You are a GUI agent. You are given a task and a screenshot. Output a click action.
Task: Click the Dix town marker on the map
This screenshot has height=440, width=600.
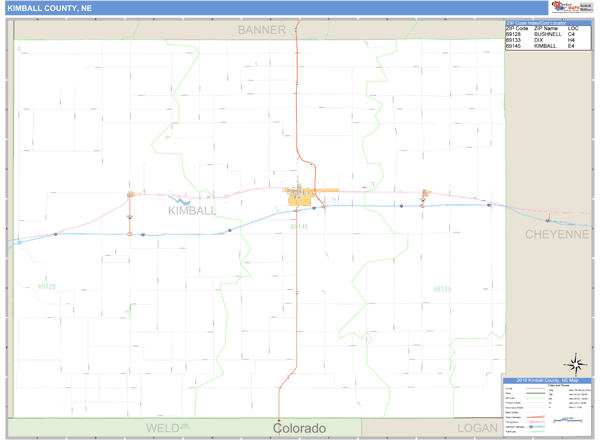click(x=424, y=193)
